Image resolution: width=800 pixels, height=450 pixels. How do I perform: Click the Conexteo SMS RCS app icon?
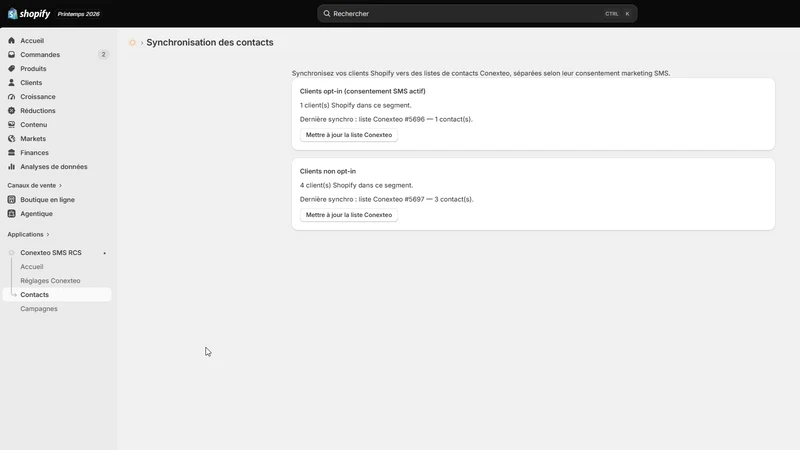(x=11, y=253)
